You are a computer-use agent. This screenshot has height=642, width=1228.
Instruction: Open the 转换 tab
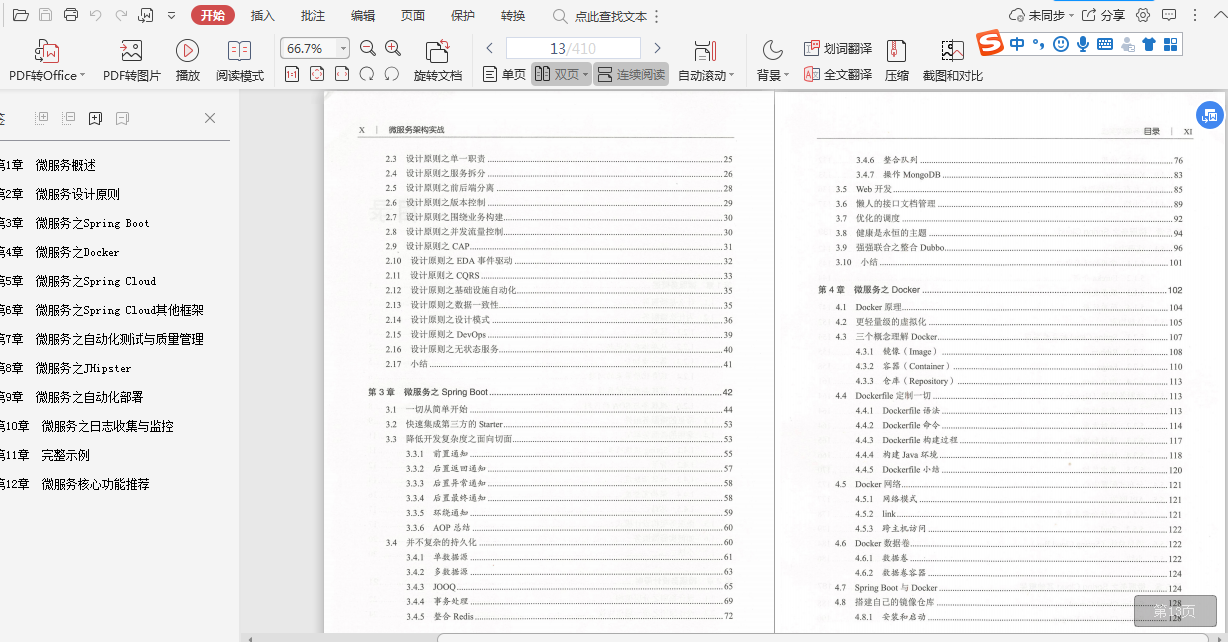[513, 16]
